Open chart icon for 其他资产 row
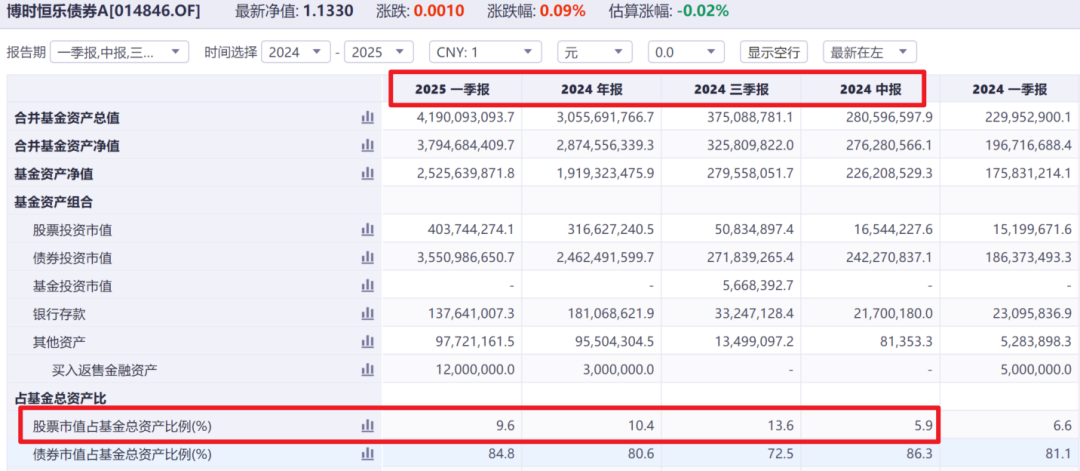 pyautogui.click(x=367, y=342)
